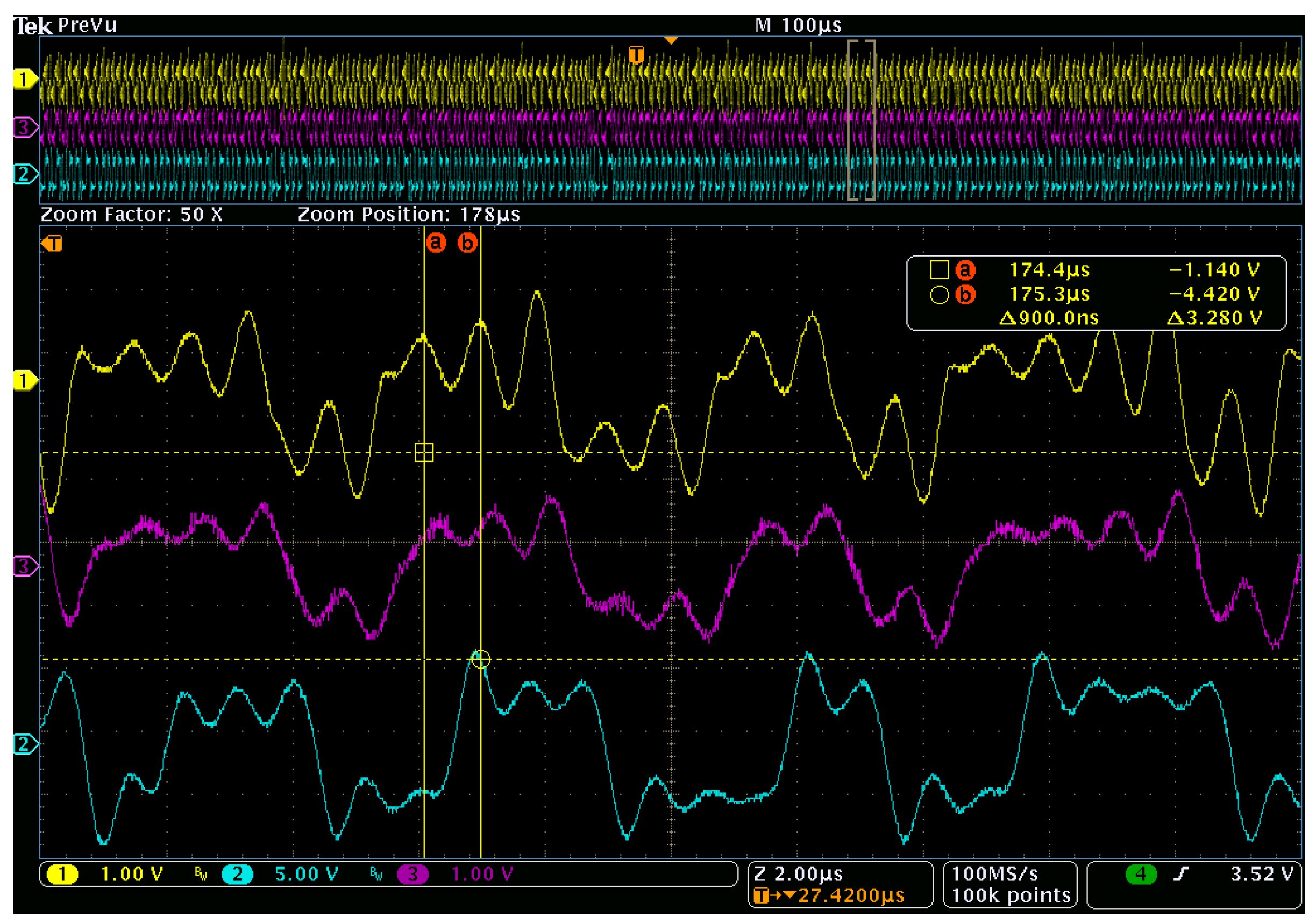Select cursor b label at top
This screenshot has width=1316, height=924.
click(467, 243)
